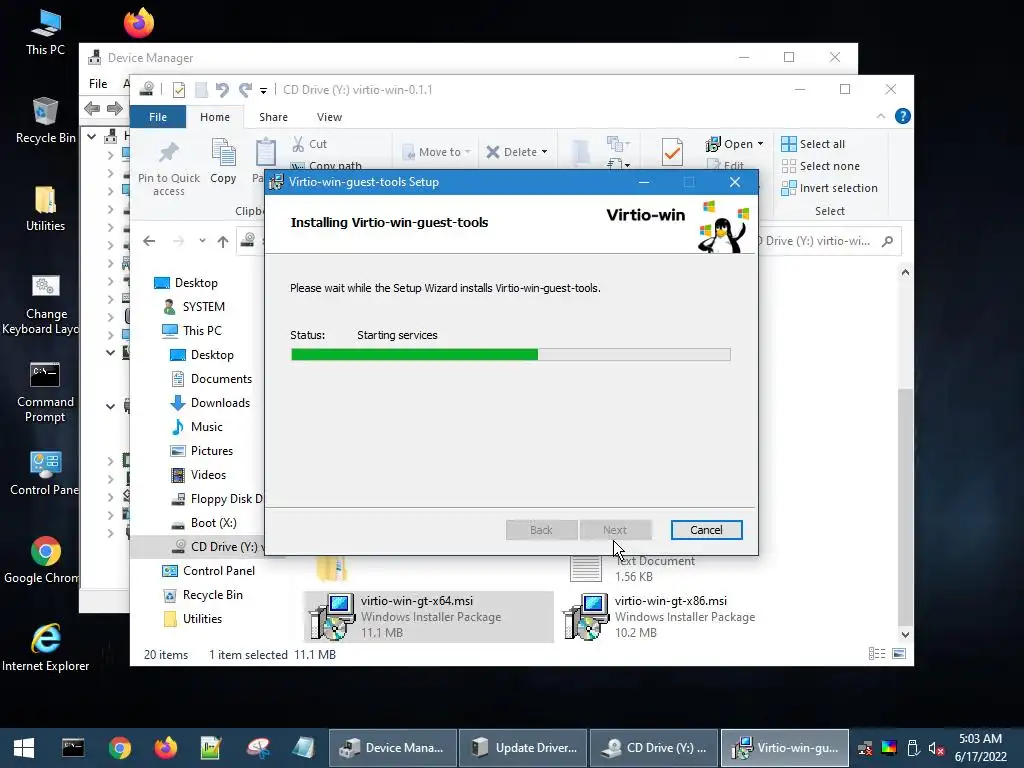Image resolution: width=1024 pixels, height=768 pixels.
Task: Switch to the Share ribbon tab
Action: [x=273, y=117]
